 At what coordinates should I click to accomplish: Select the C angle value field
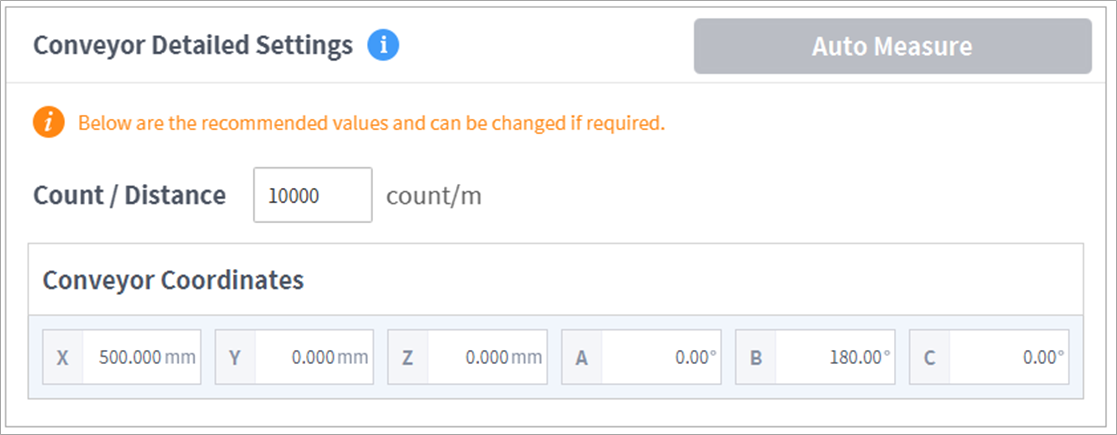(x=1007, y=357)
